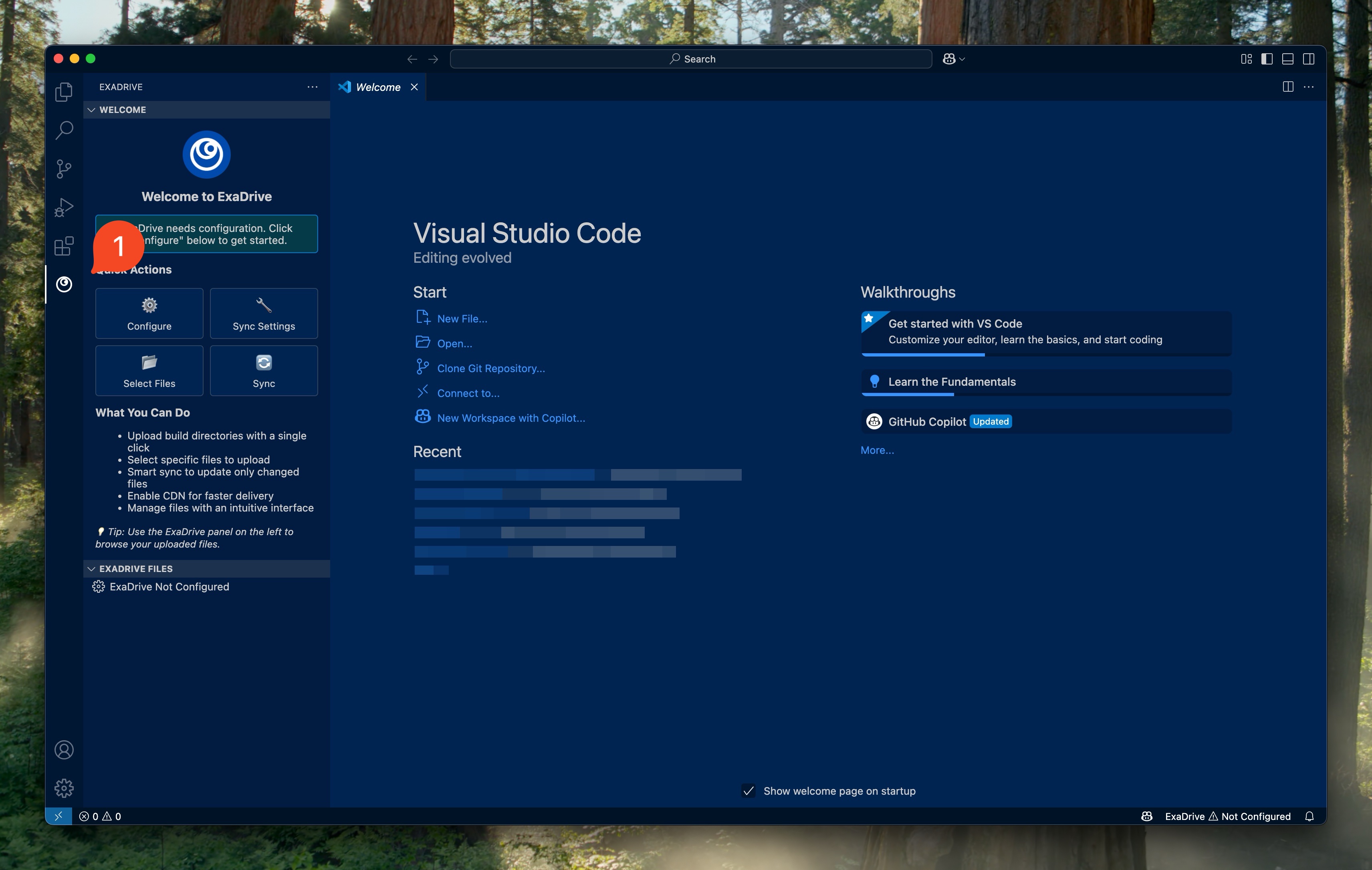This screenshot has width=1372, height=870.
Task: Go forward with the right arrow
Action: coord(433,59)
